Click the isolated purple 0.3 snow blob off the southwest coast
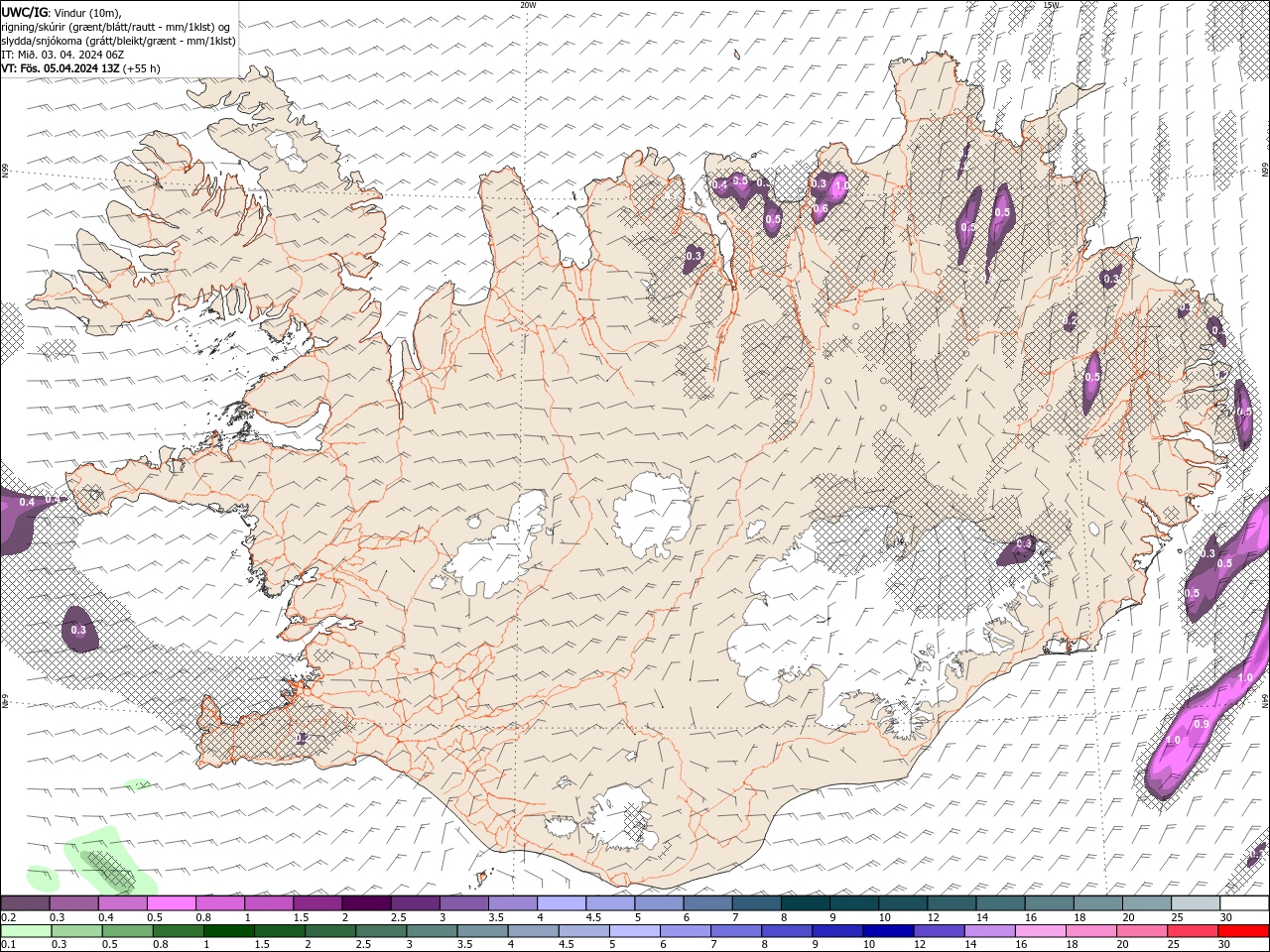This screenshot has height=952, width=1270. tap(79, 629)
